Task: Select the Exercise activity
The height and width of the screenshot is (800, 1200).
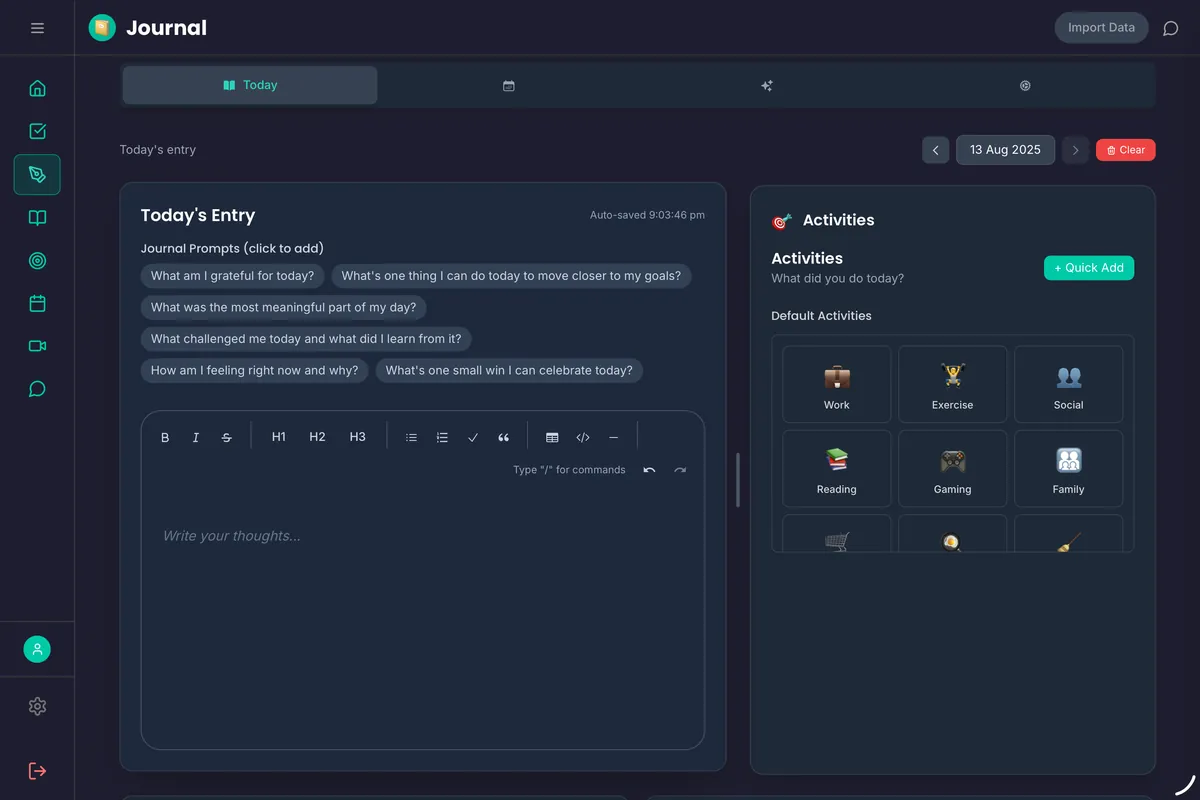Action: click(x=953, y=384)
